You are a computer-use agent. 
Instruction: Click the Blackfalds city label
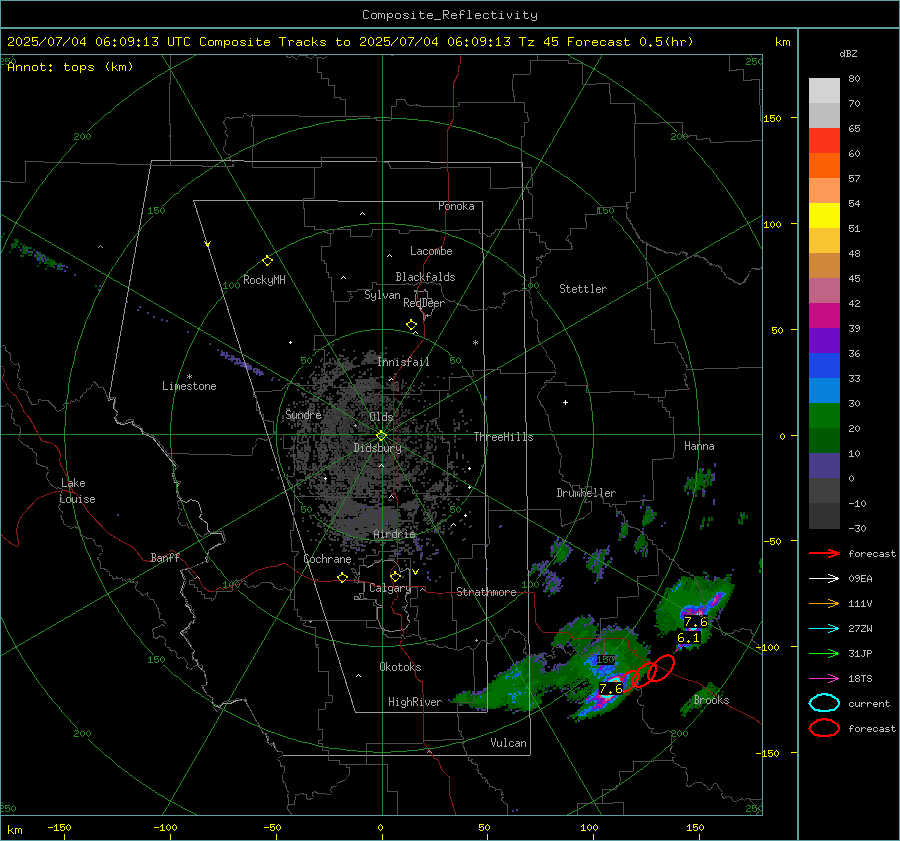[x=425, y=277]
